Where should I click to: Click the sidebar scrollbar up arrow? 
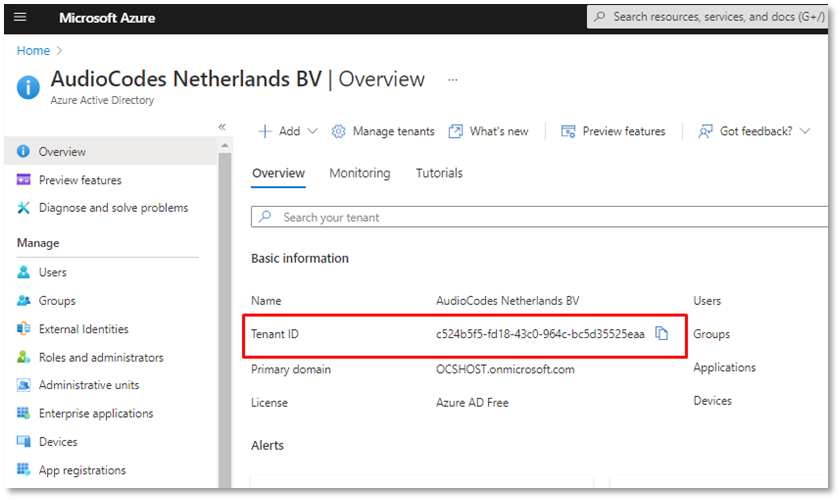coord(225,145)
